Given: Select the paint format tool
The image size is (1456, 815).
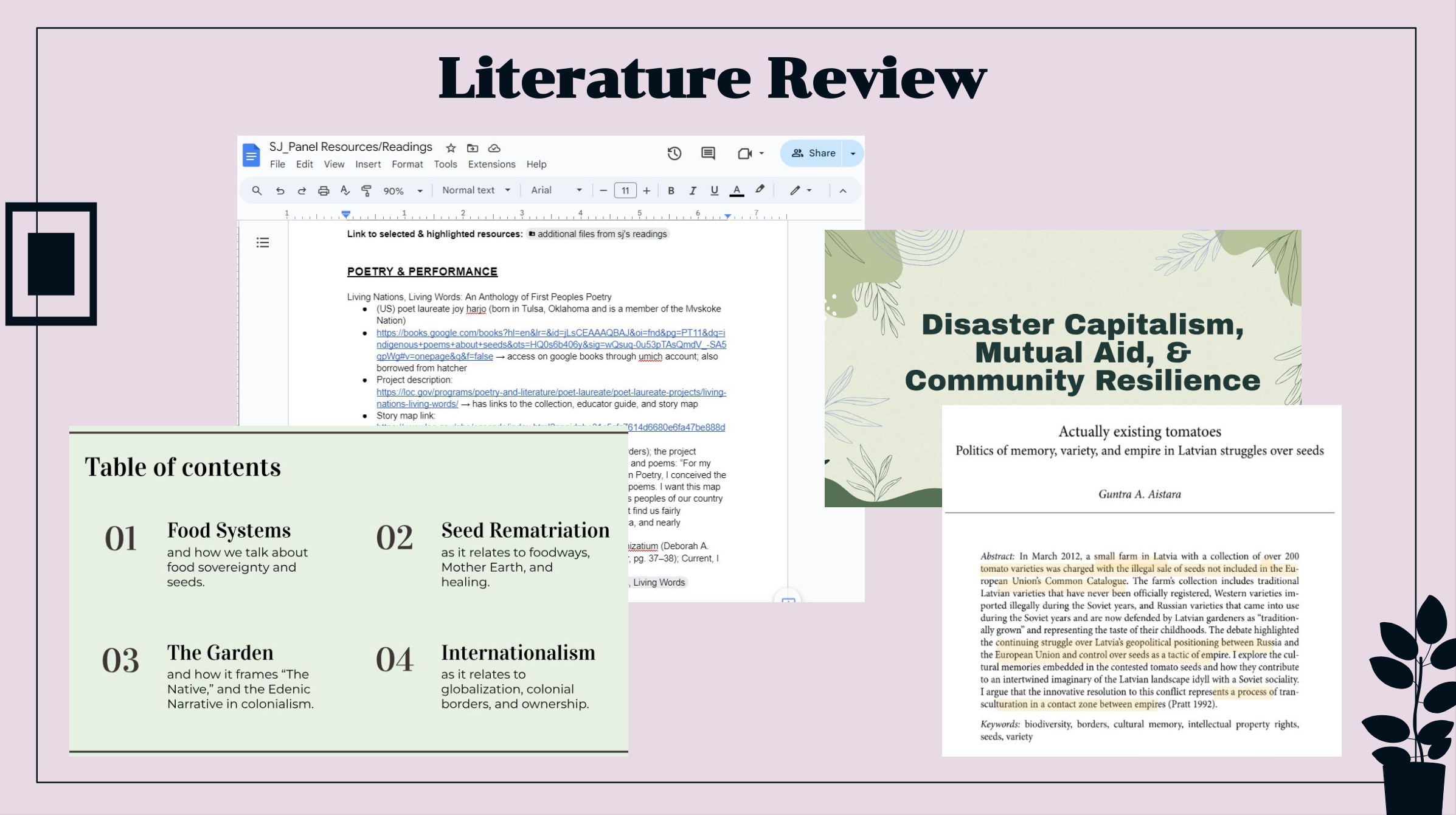Looking at the screenshot, I should pyautogui.click(x=366, y=190).
